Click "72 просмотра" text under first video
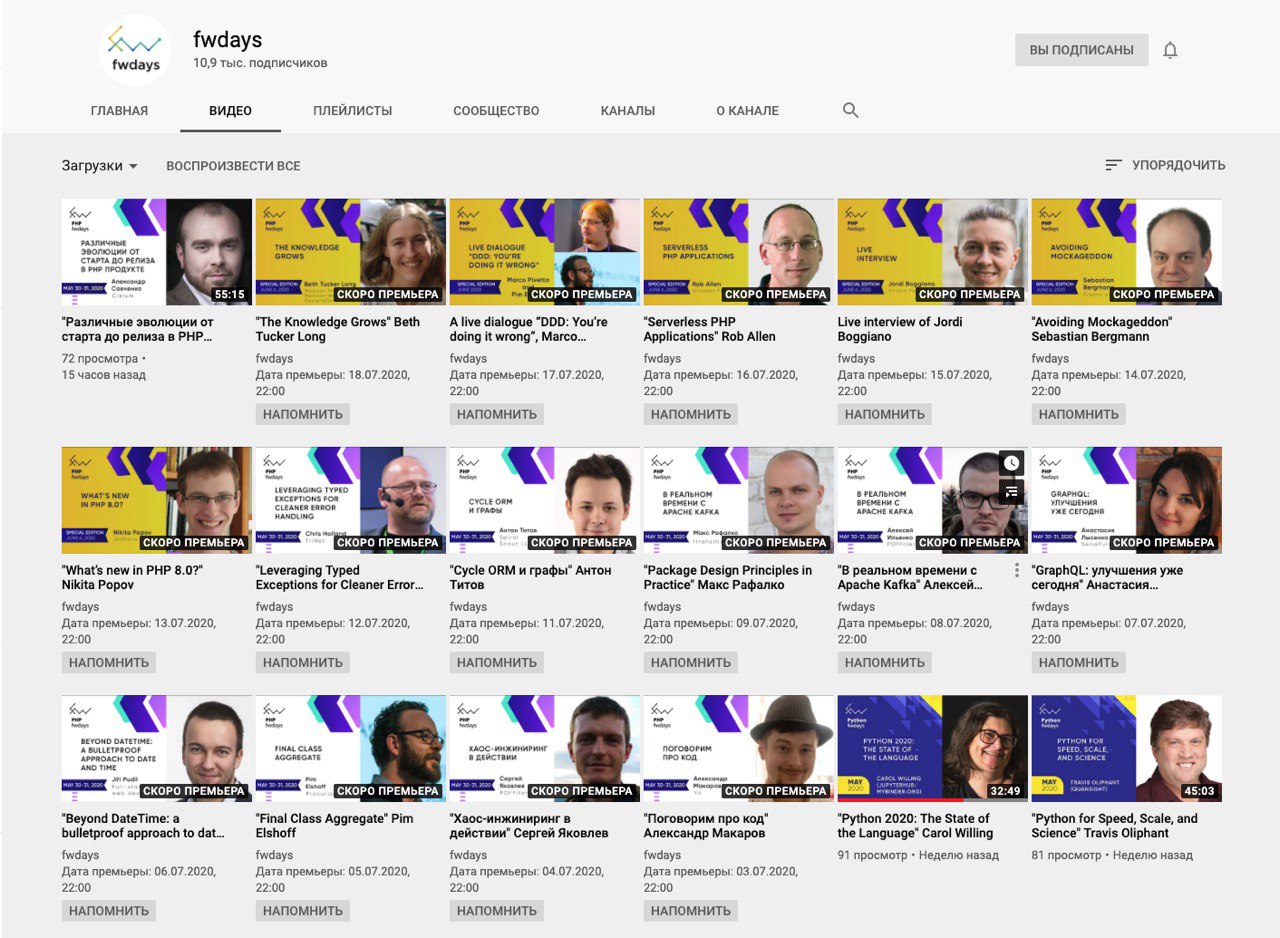The width and height of the screenshot is (1280, 938). 100,358
